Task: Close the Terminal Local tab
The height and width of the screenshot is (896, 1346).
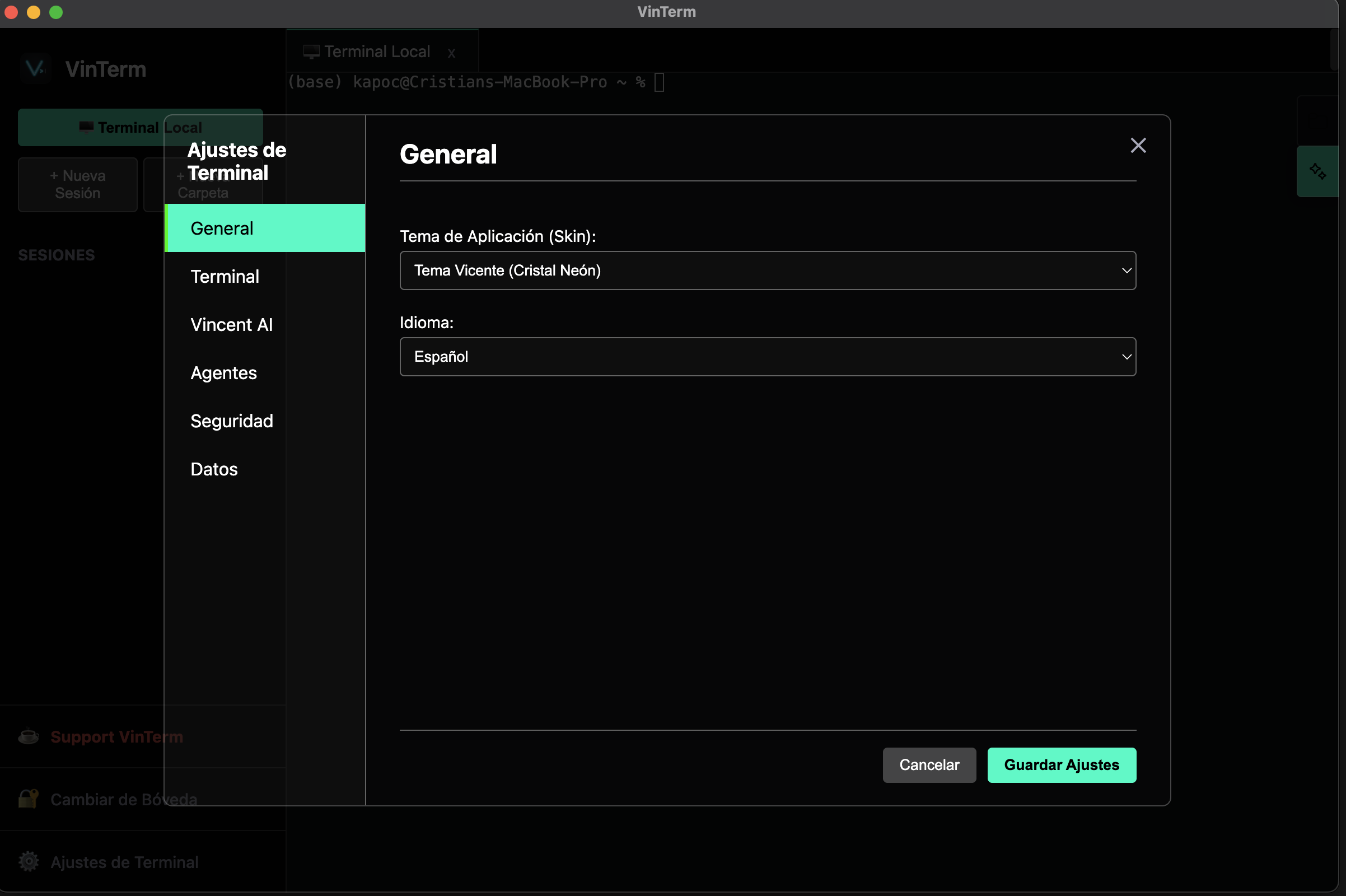Action: click(451, 53)
